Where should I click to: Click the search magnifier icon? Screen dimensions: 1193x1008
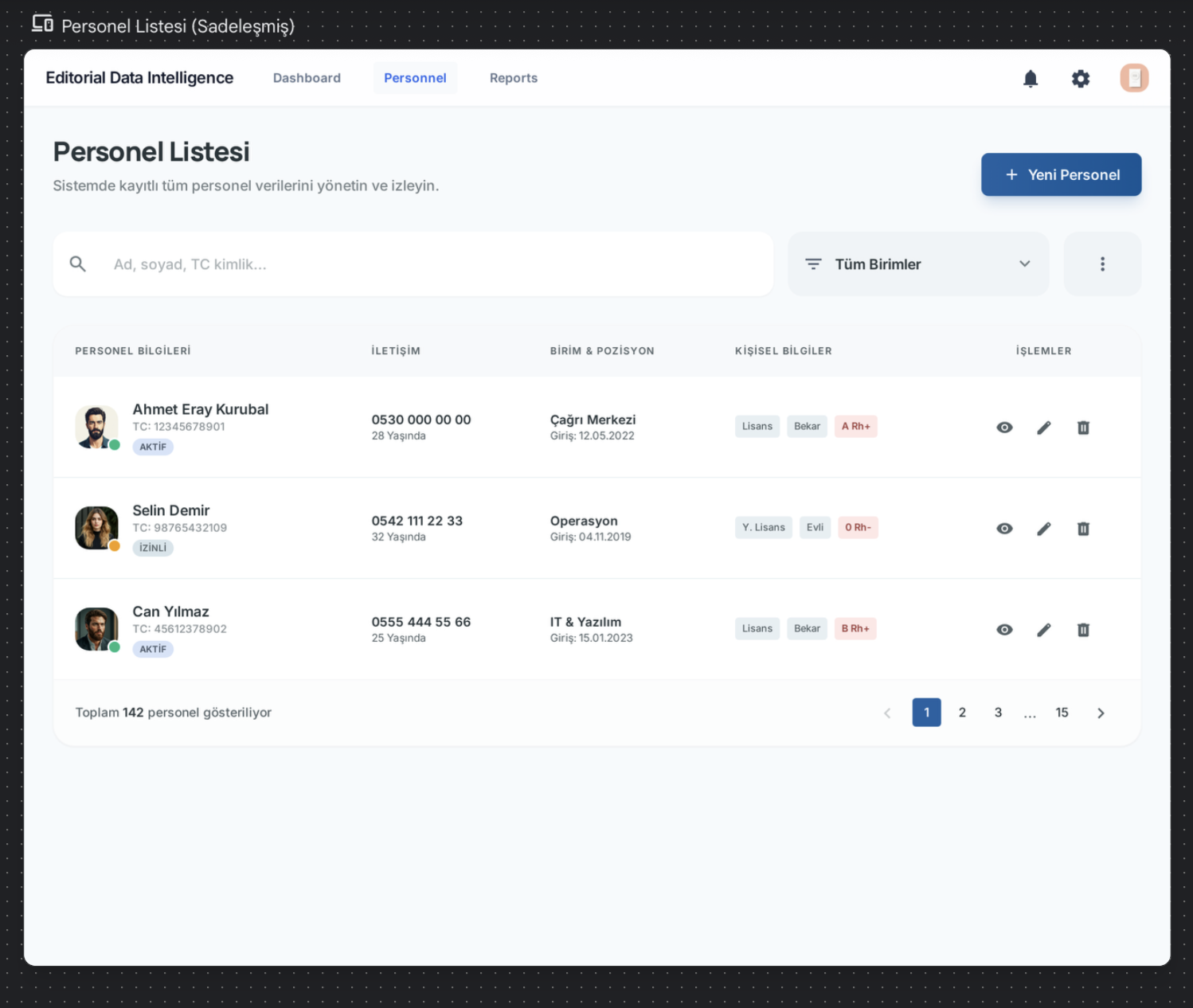(x=77, y=264)
